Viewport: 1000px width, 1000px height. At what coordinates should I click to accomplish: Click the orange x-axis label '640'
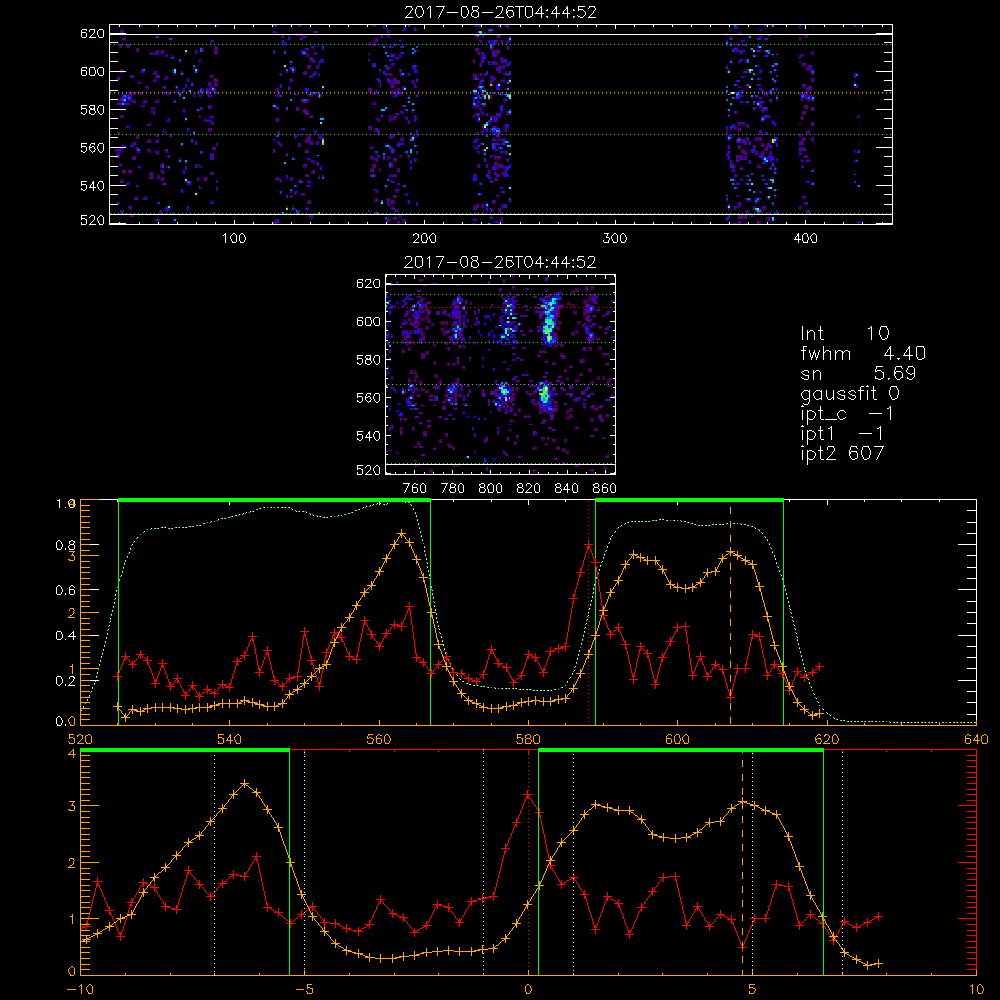pos(976,739)
